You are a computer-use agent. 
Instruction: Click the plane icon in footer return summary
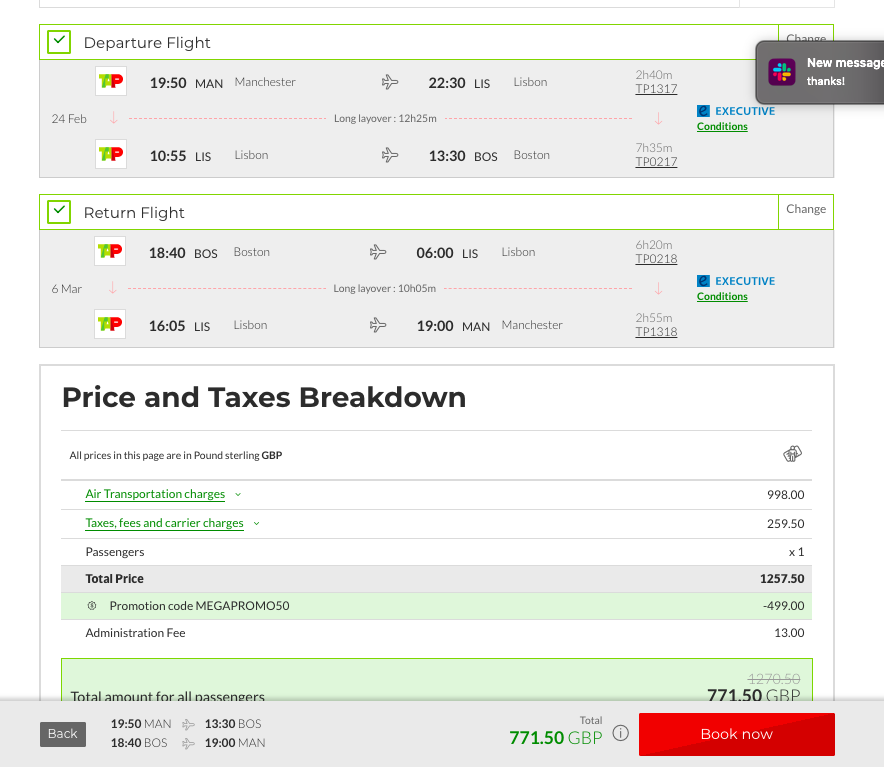(188, 743)
